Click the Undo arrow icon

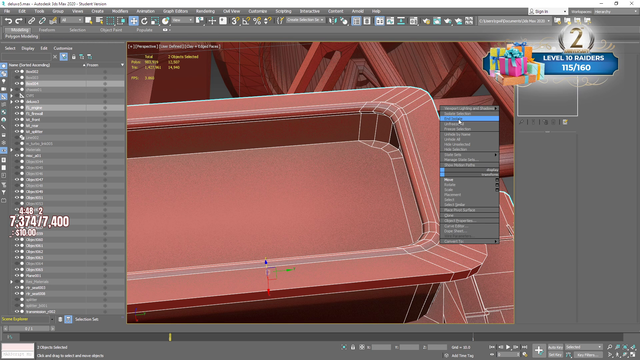point(8,20)
